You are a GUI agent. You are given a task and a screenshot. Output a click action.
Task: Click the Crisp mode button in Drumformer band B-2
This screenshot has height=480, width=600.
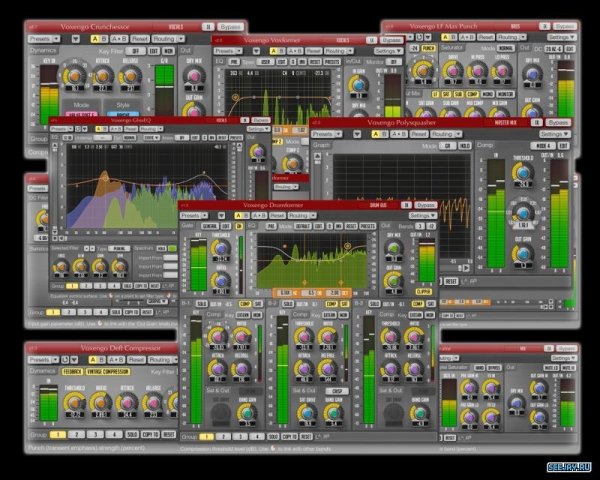337,391
